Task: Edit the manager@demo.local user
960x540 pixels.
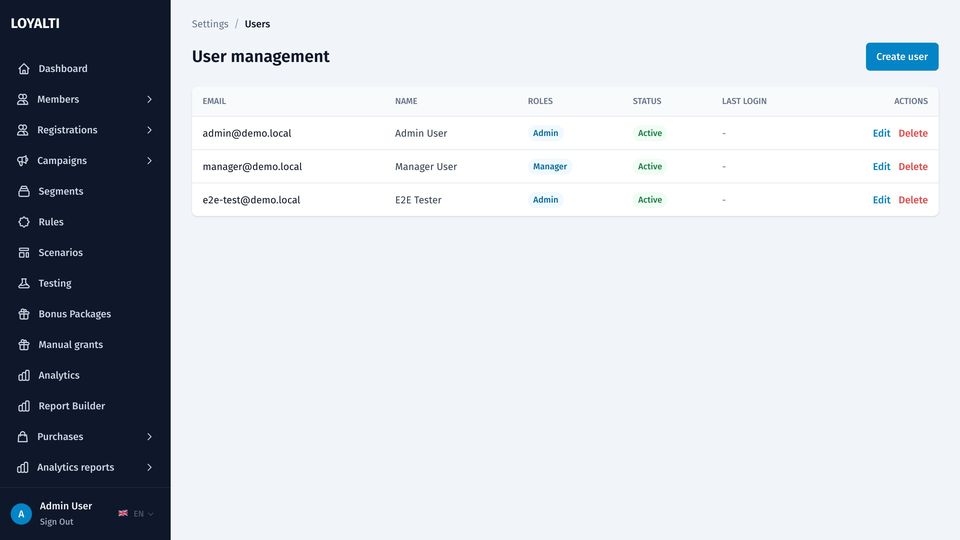Action: (881, 167)
